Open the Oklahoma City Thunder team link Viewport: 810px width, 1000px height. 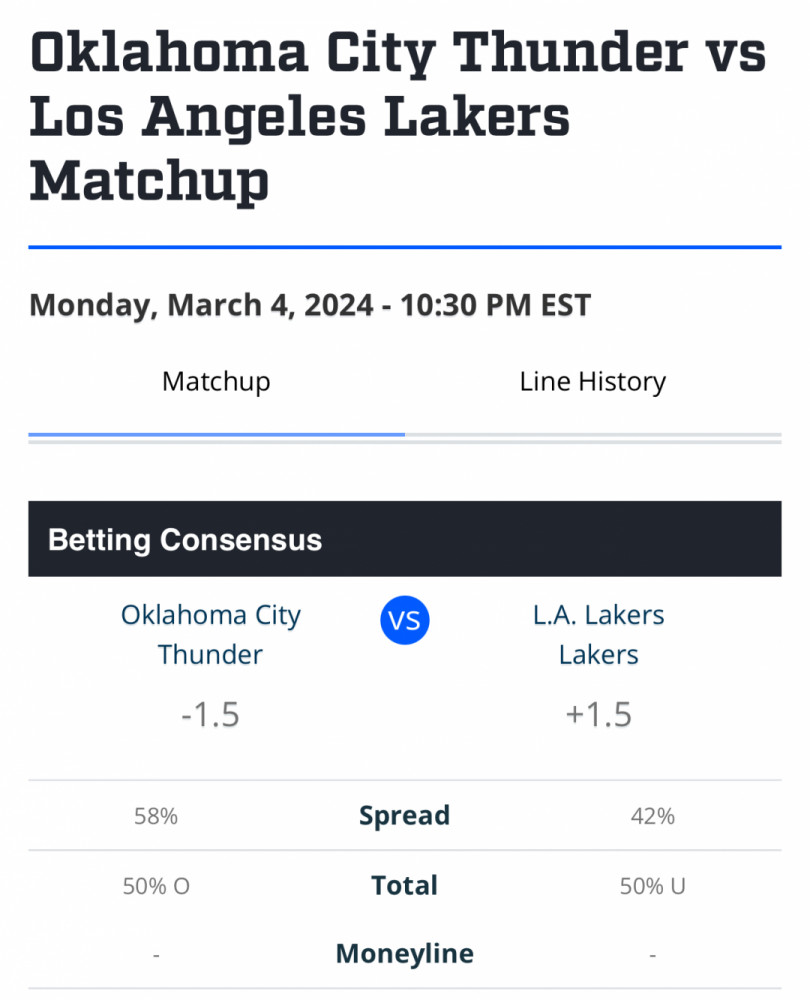211,634
